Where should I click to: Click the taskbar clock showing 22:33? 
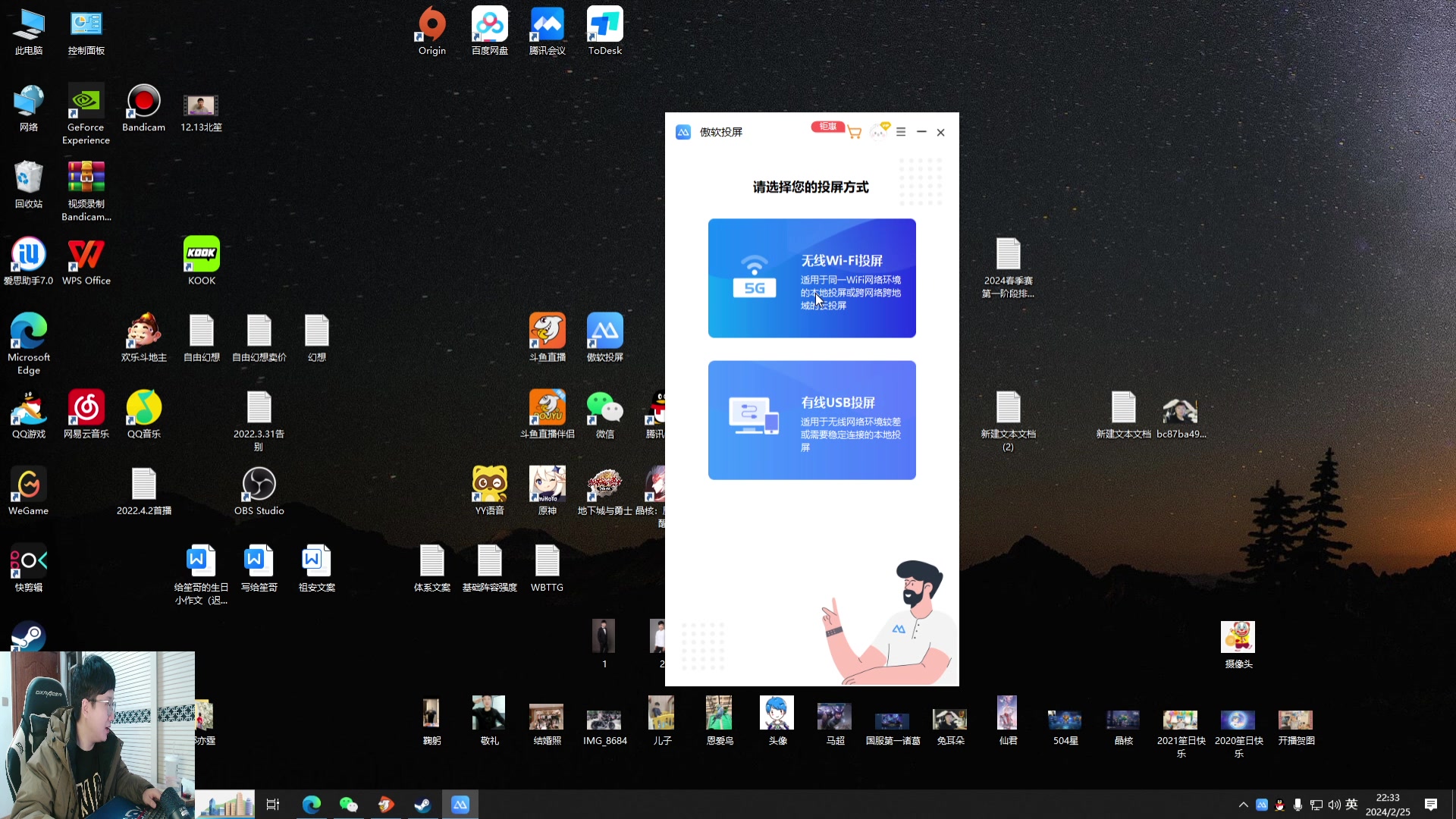pos(1388,805)
